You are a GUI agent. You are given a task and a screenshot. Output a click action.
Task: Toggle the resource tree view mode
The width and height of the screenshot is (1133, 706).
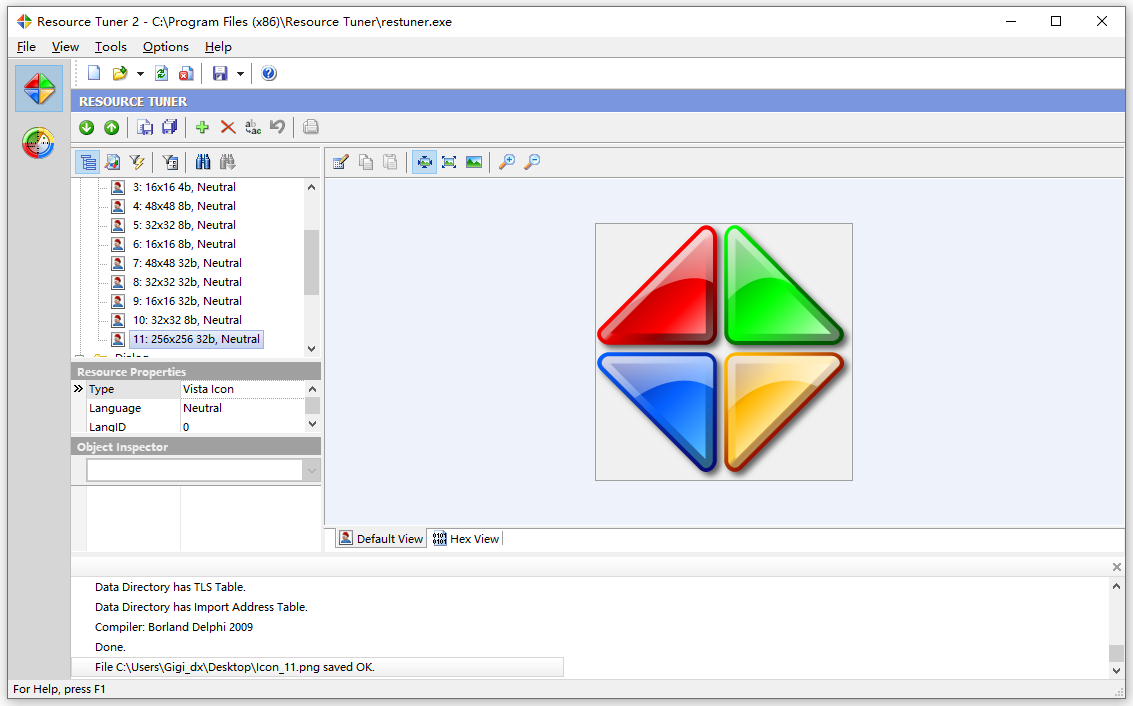[x=88, y=162]
